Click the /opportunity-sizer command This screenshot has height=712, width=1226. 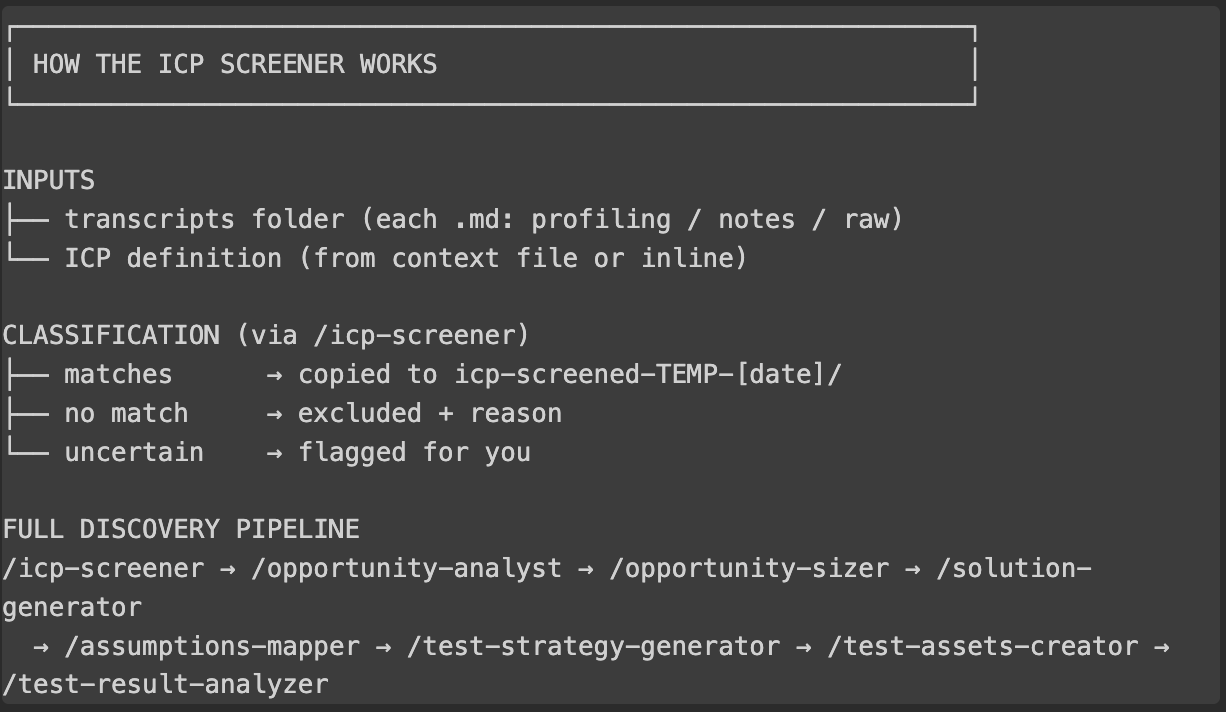748,568
